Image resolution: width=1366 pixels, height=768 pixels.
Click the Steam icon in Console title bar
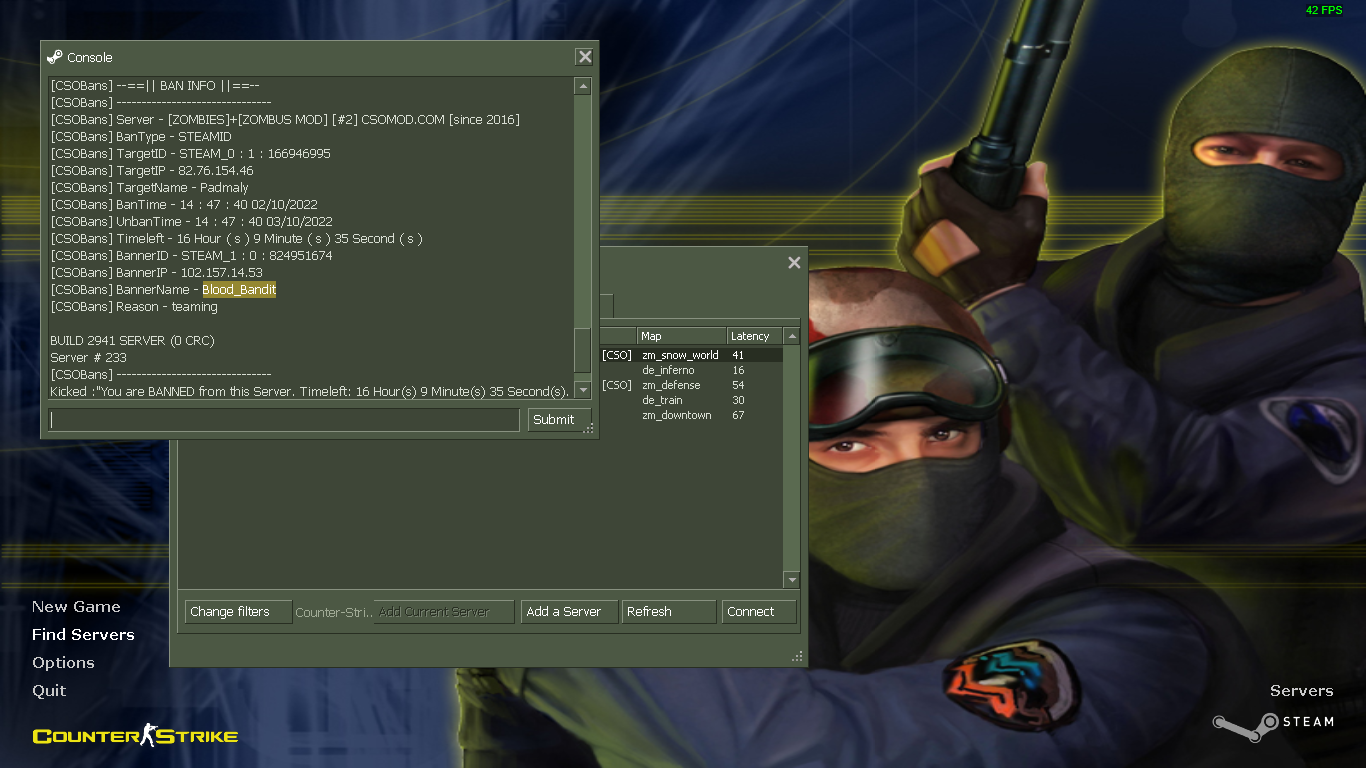(x=55, y=57)
